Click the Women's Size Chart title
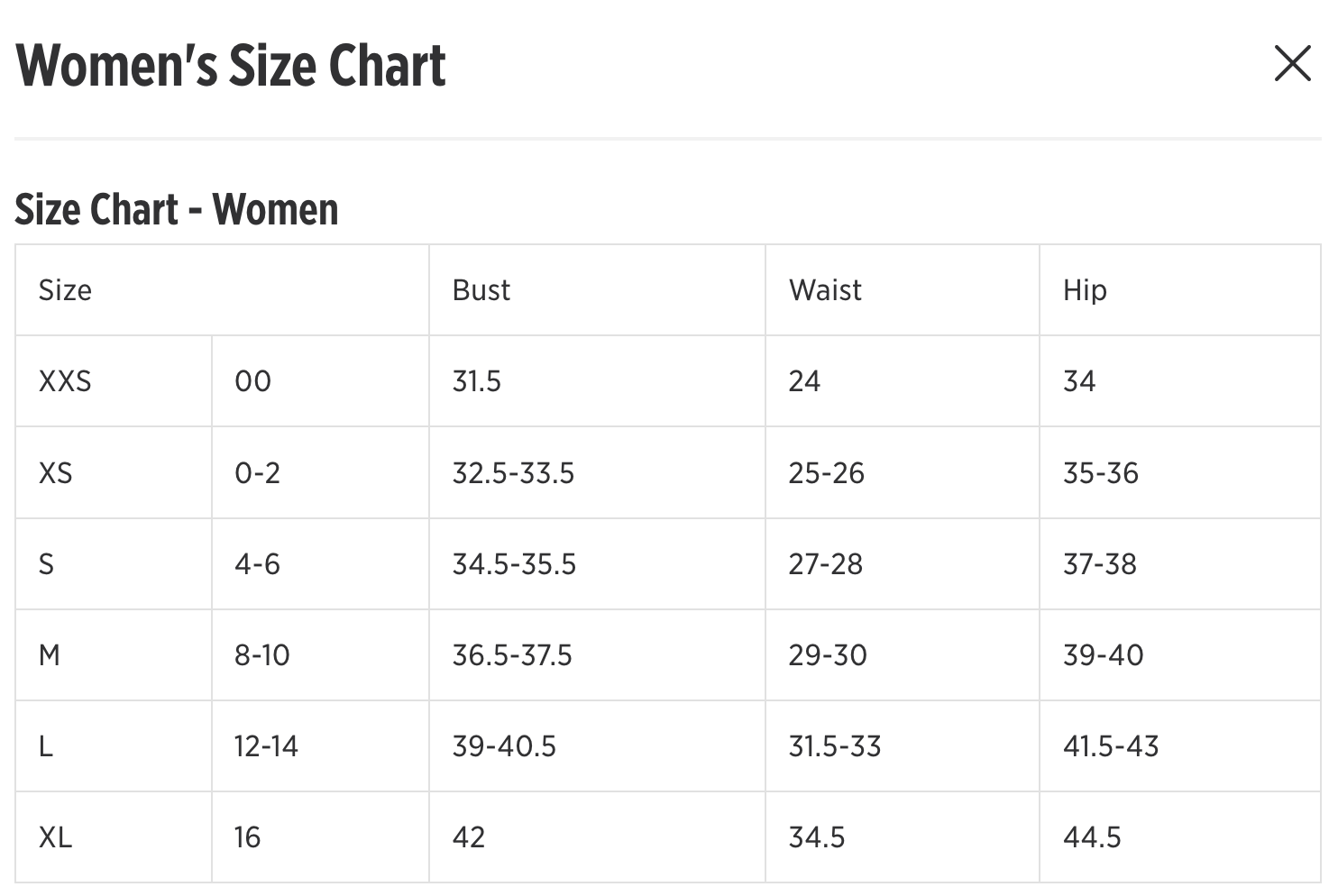1338x896 pixels. (231, 66)
